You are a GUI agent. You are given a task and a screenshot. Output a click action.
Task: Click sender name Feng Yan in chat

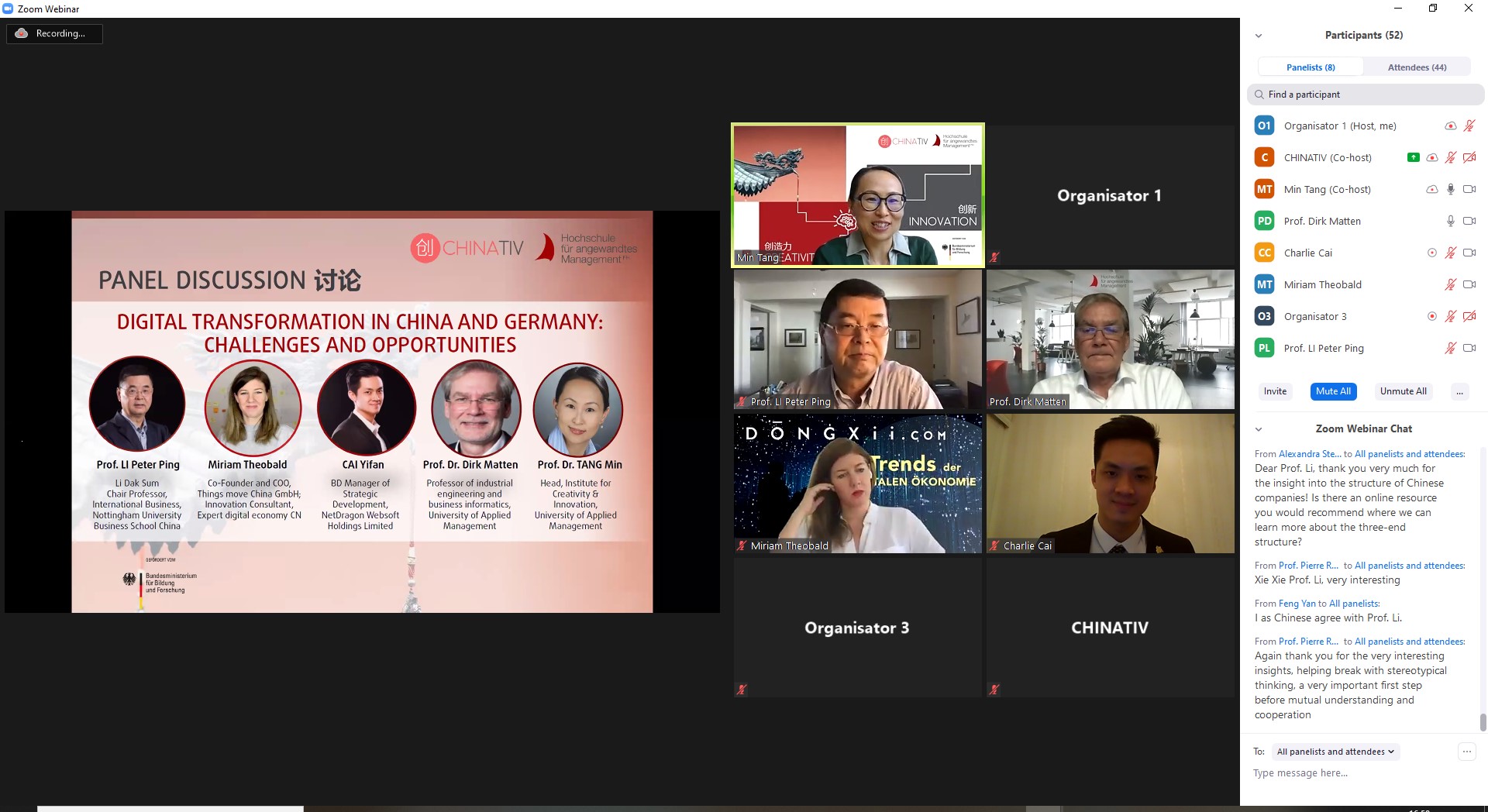pos(1297,604)
